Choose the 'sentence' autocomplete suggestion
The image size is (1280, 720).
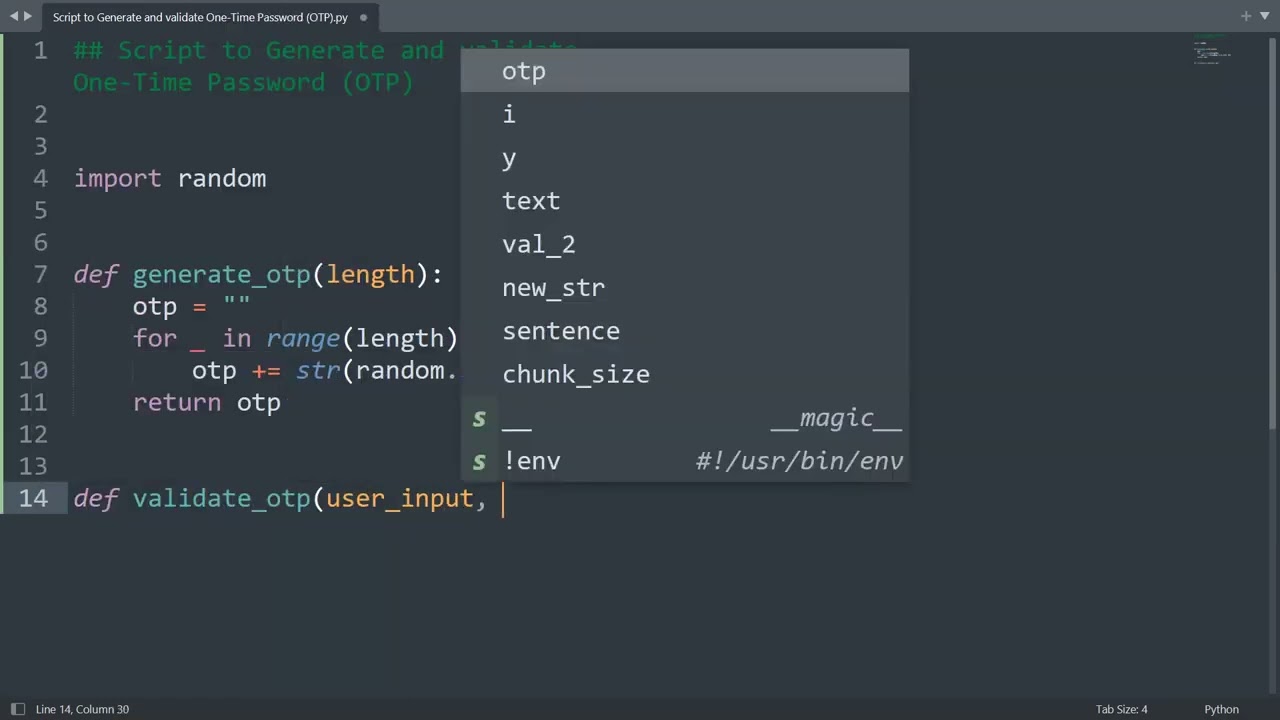[x=684, y=331]
